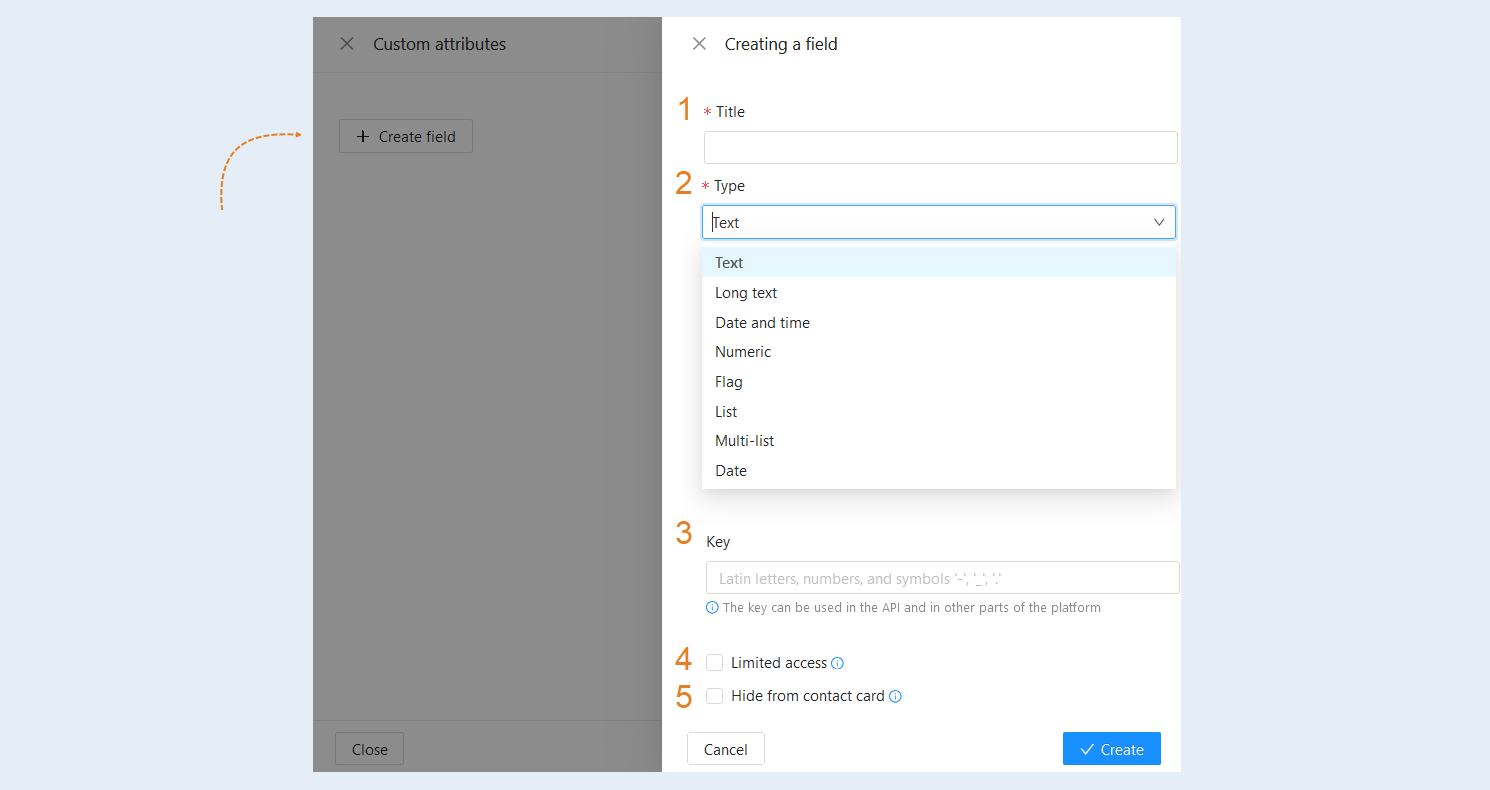Click into the Key input field
Image resolution: width=1490 pixels, height=790 pixels.
943,578
